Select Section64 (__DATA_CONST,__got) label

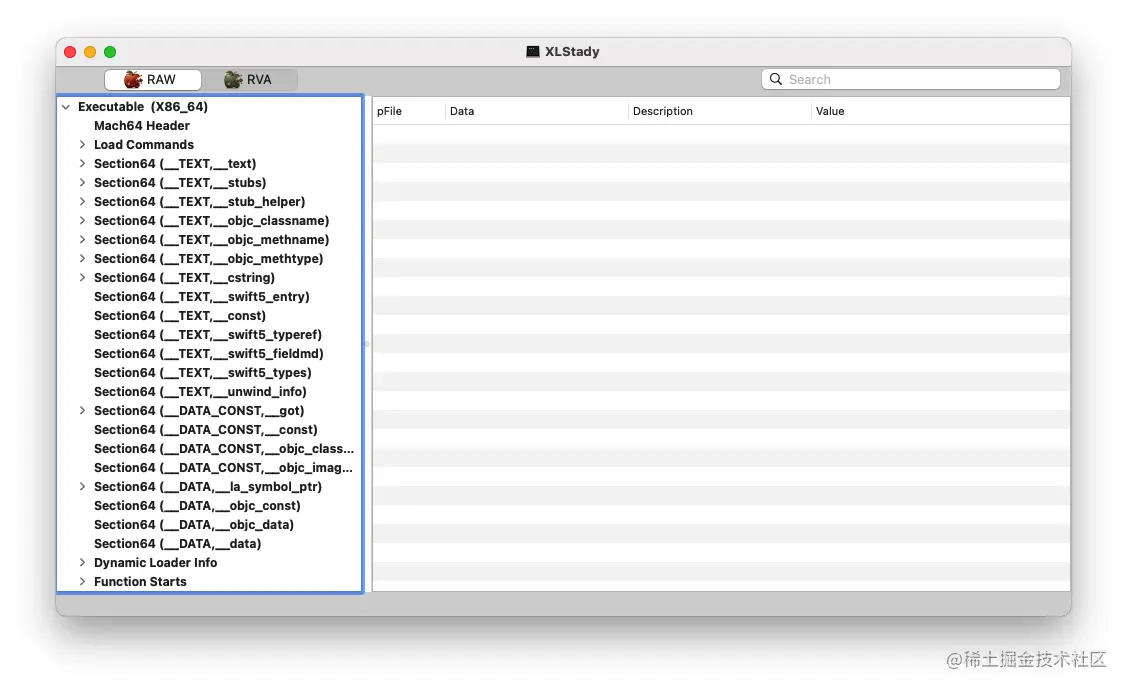pyautogui.click(x=199, y=411)
